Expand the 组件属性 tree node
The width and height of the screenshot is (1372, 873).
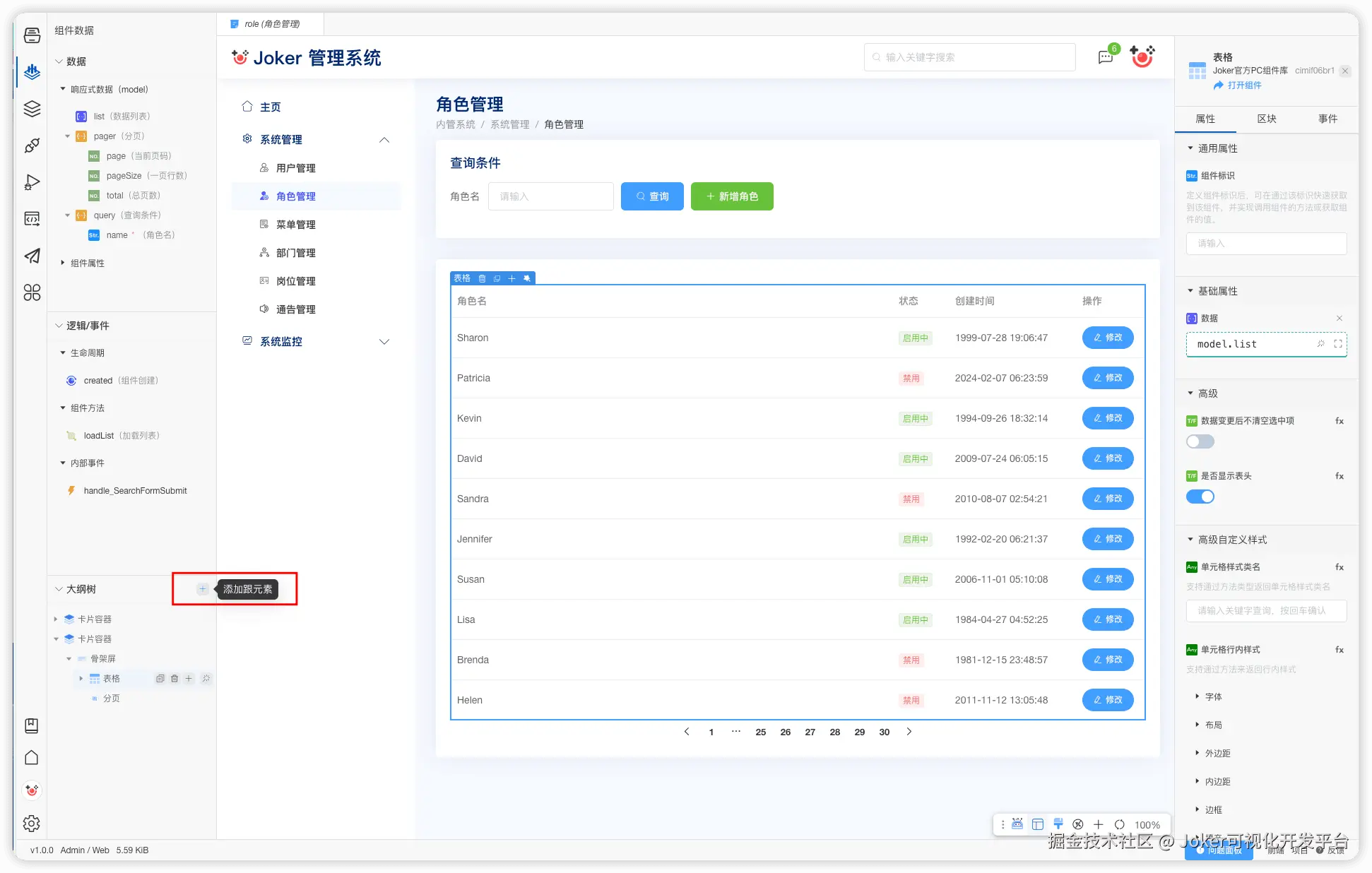click(63, 263)
